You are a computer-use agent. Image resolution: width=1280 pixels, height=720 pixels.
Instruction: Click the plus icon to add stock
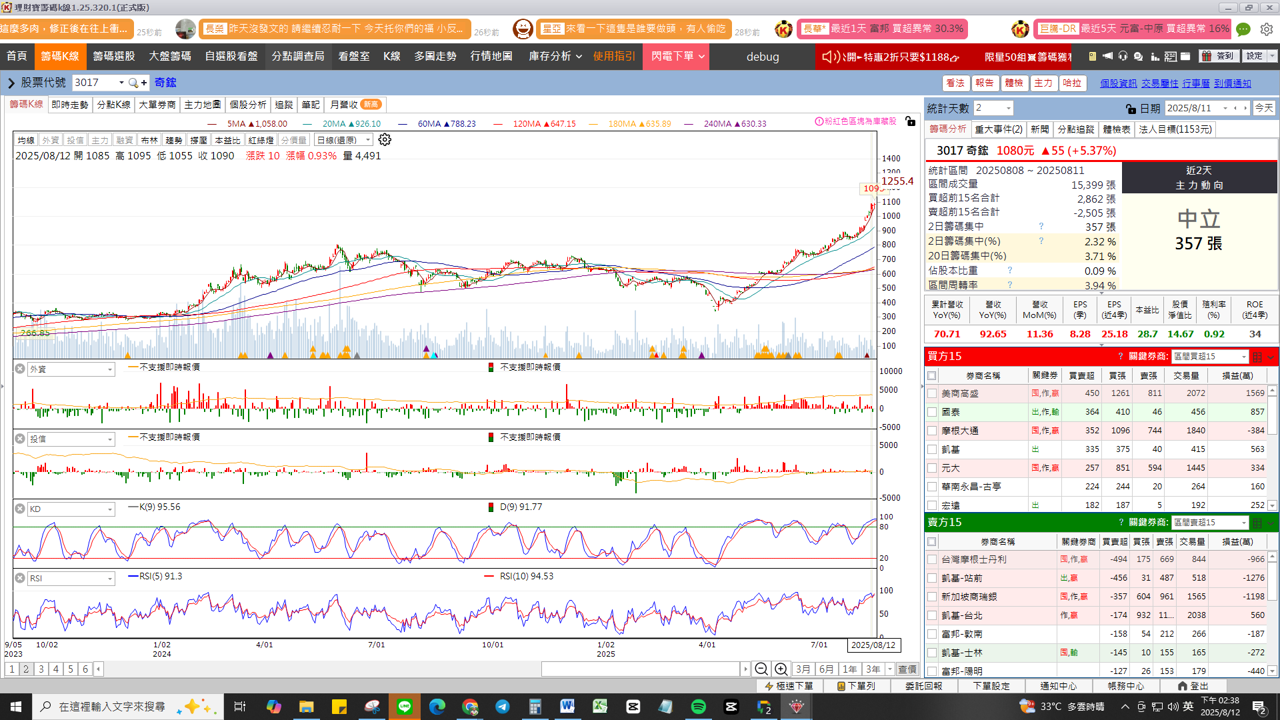pos(144,83)
